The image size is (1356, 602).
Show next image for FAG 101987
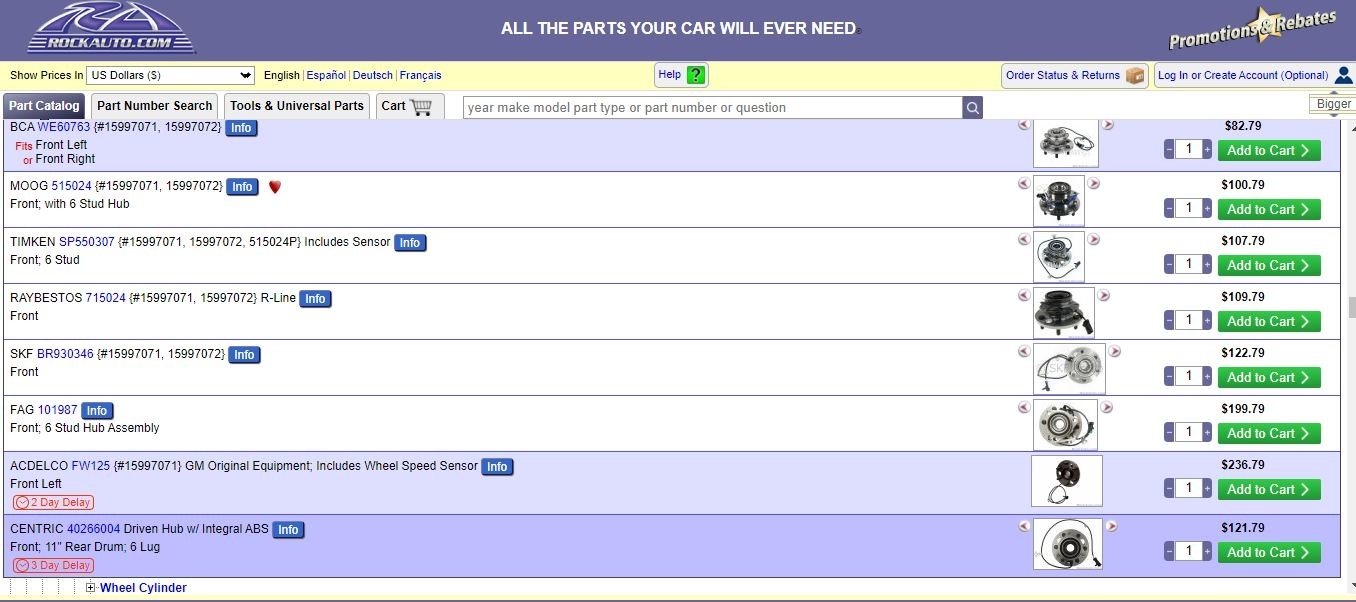tap(1106, 407)
